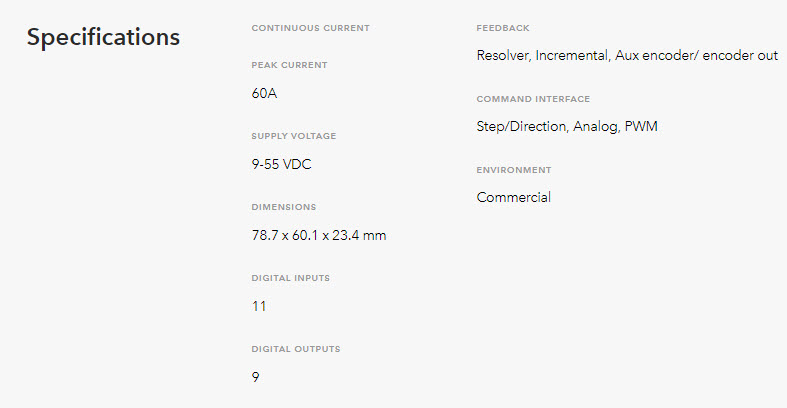Click the Digital Inputs label
The height and width of the screenshot is (408, 787).
pos(291,278)
